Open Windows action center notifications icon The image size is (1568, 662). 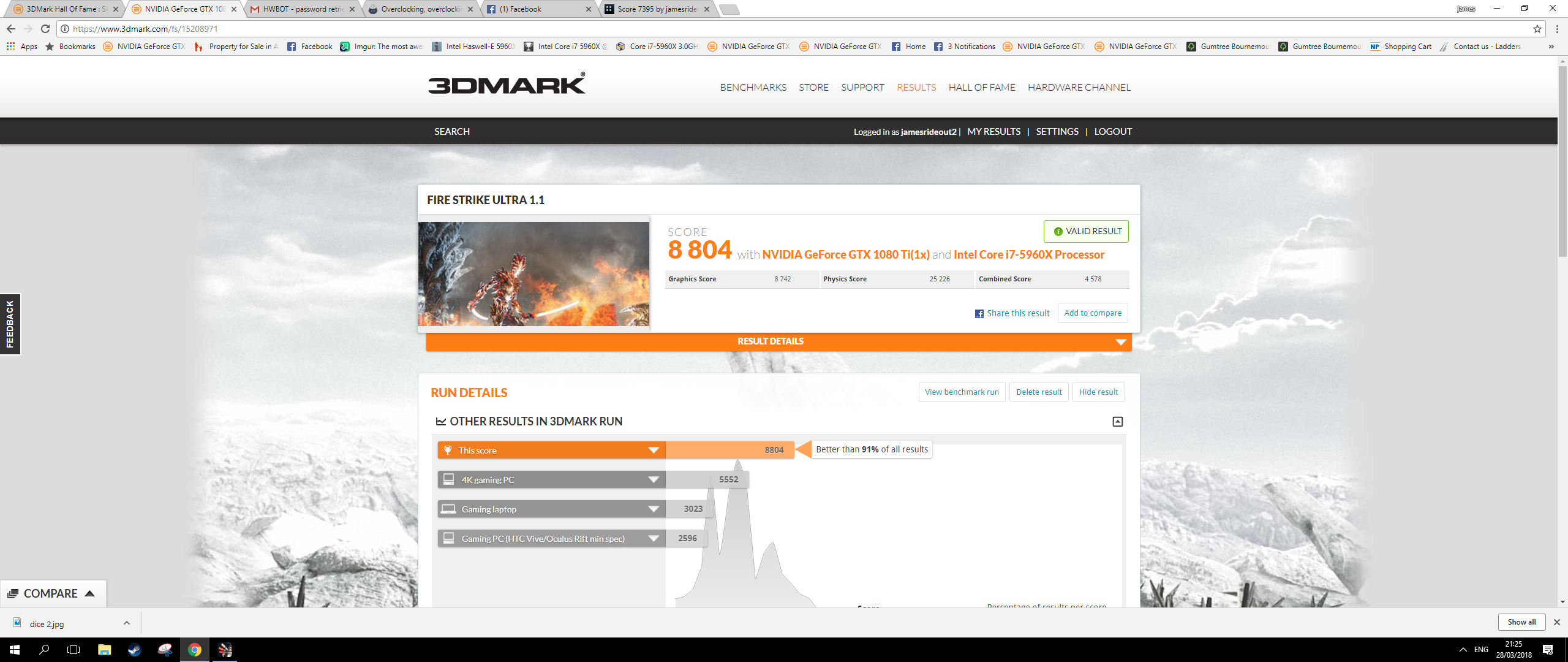pyautogui.click(x=1548, y=650)
